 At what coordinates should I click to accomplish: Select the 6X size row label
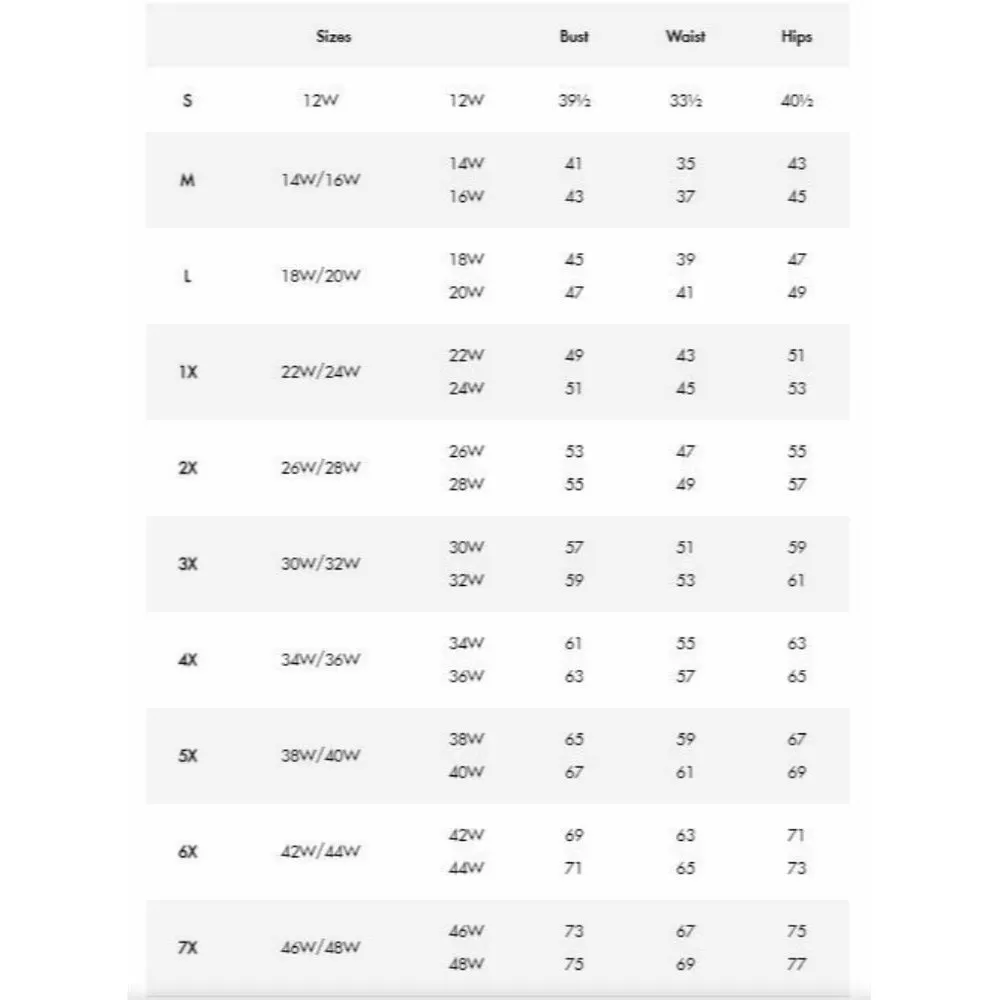pyautogui.click(x=187, y=852)
